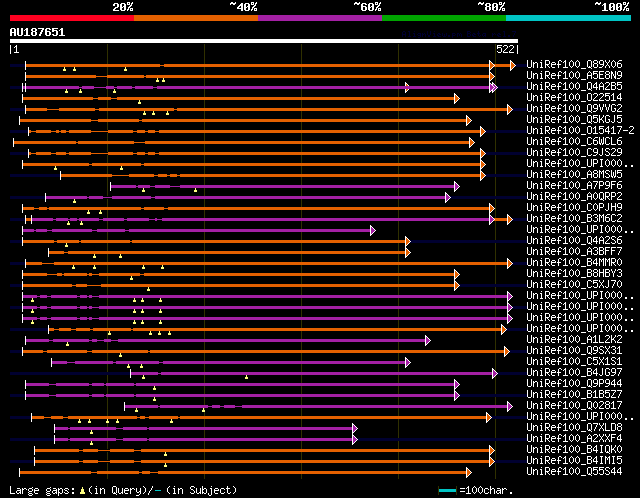
Task: Select the UniRef100_C9JS29 hit label
Action: point(574,152)
